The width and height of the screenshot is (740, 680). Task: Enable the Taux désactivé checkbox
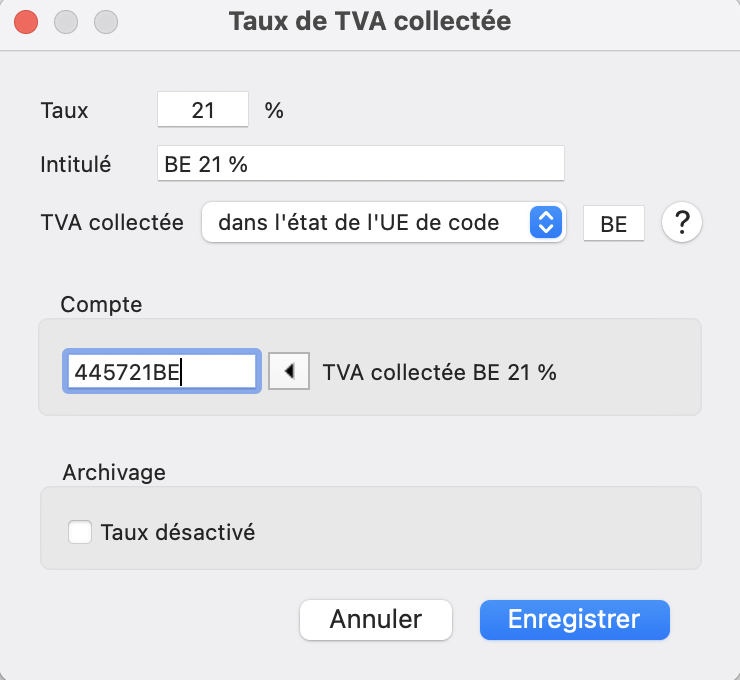(80, 532)
